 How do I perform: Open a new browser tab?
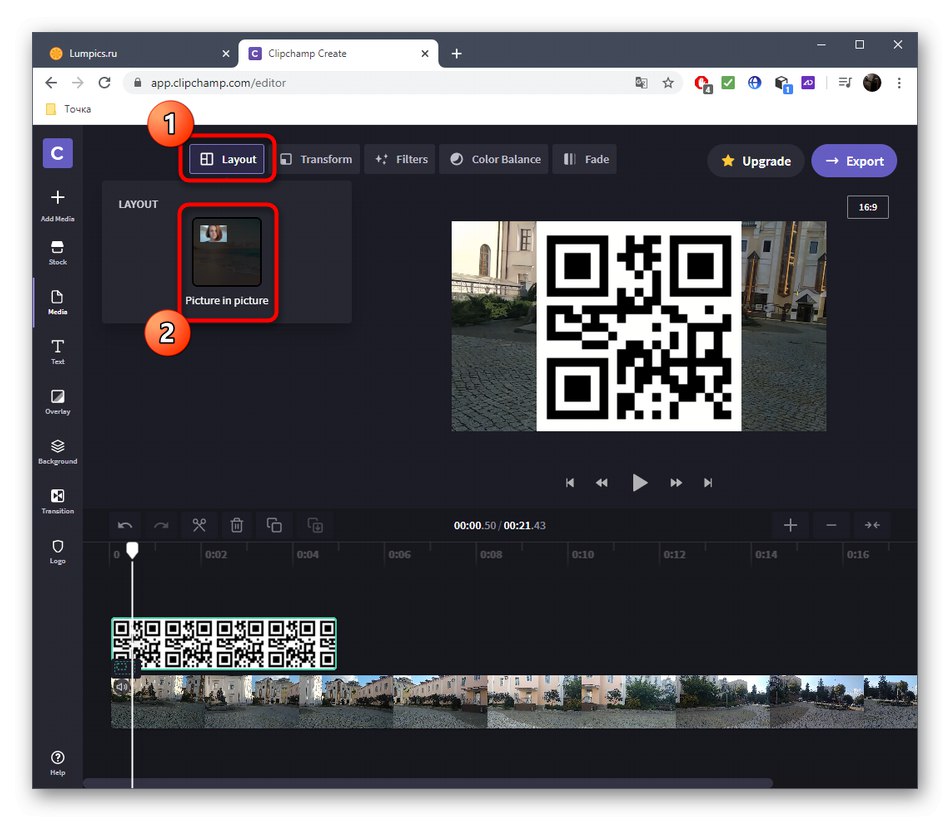[x=457, y=53]
